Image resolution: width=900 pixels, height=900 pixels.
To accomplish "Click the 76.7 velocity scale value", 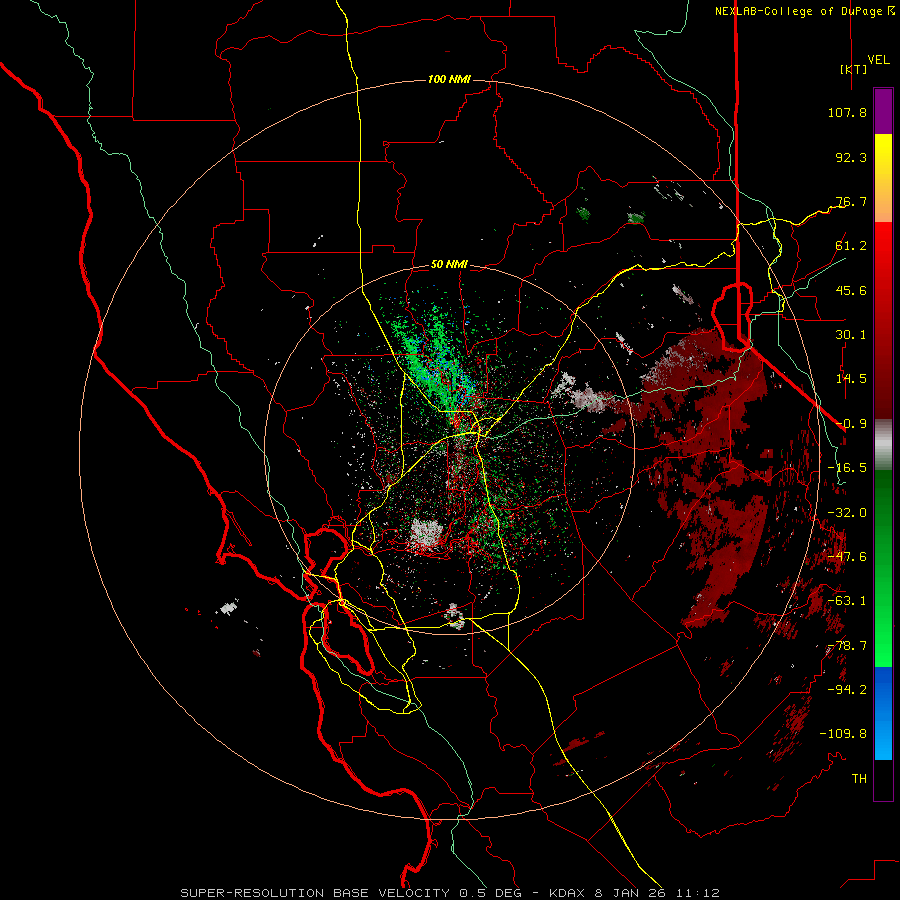I will (x=851, y=201).
